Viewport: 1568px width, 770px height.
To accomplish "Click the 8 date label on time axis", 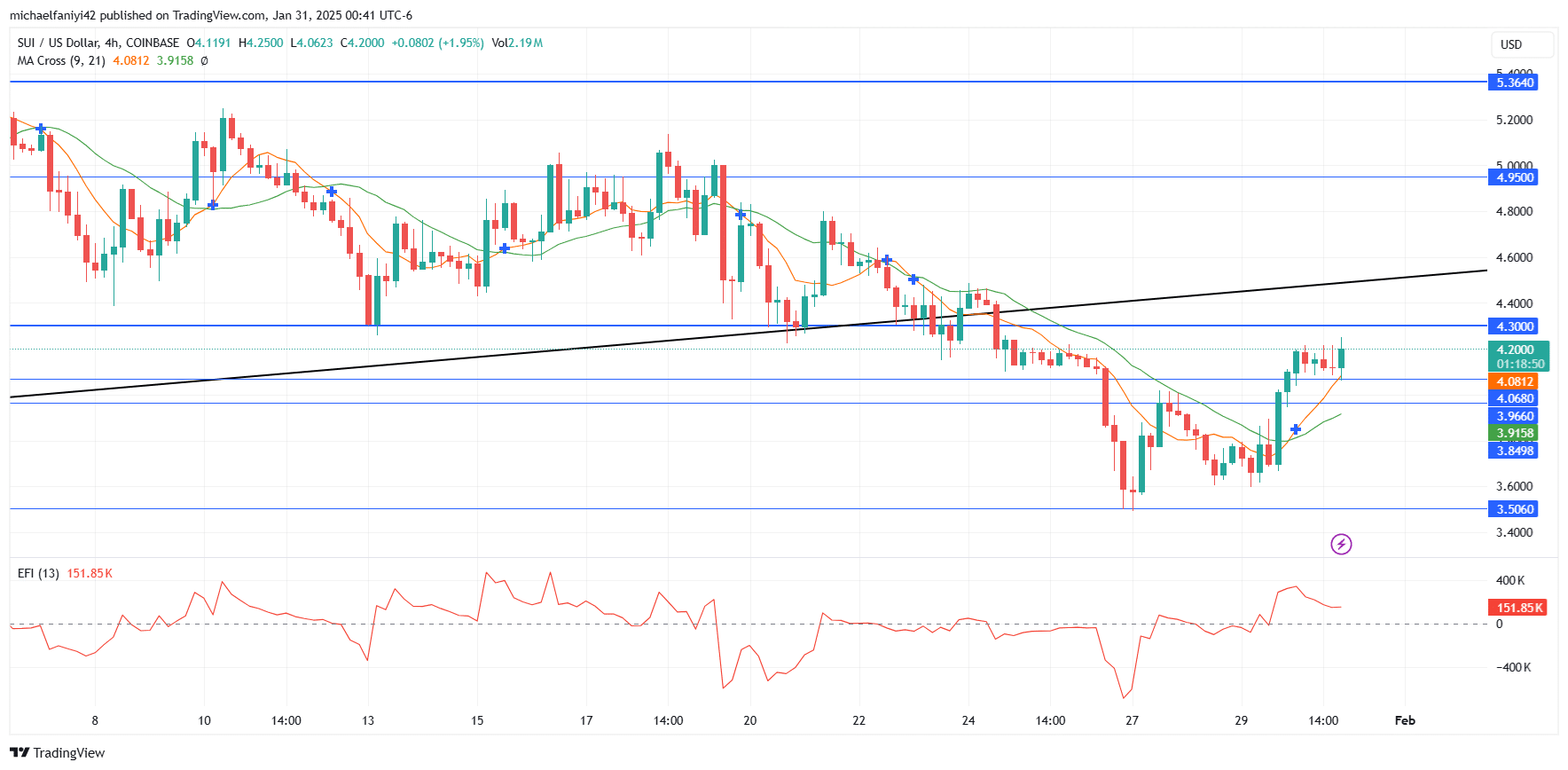I will pyautogui.click(x=95, y=720).
